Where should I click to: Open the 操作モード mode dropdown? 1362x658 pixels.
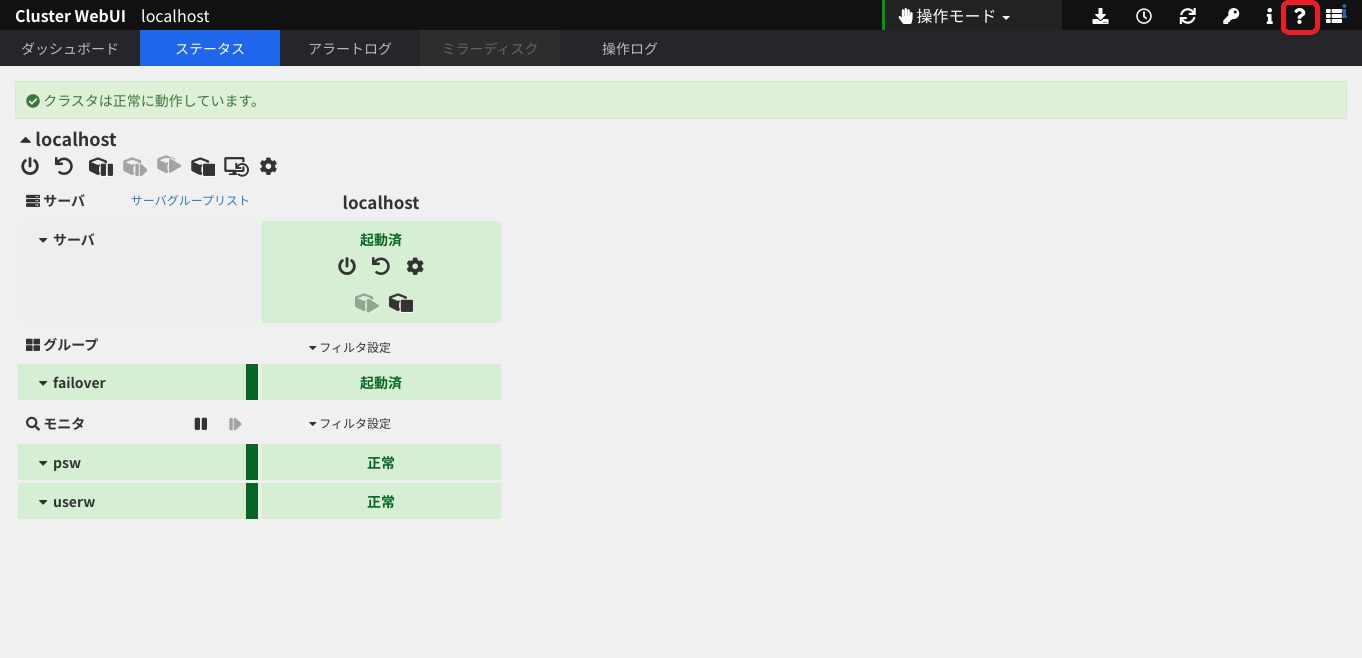954,17
